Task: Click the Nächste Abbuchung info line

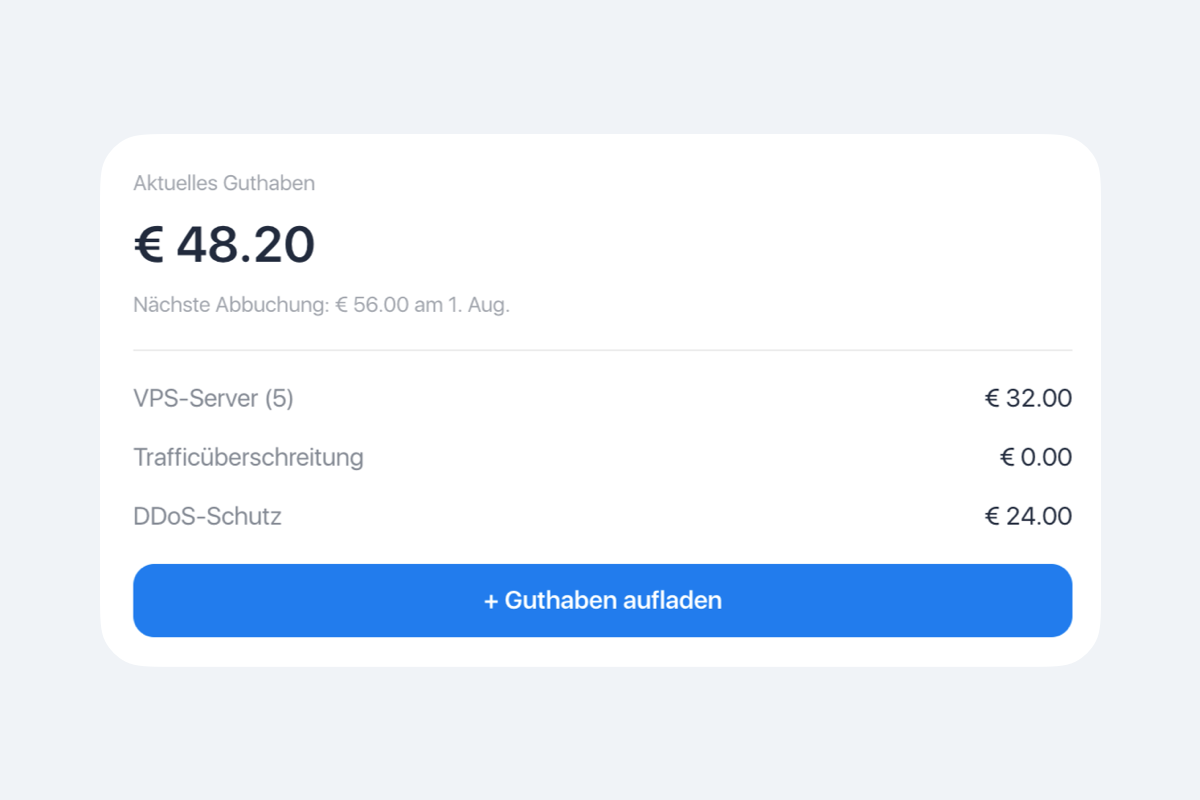Action: 321,305
